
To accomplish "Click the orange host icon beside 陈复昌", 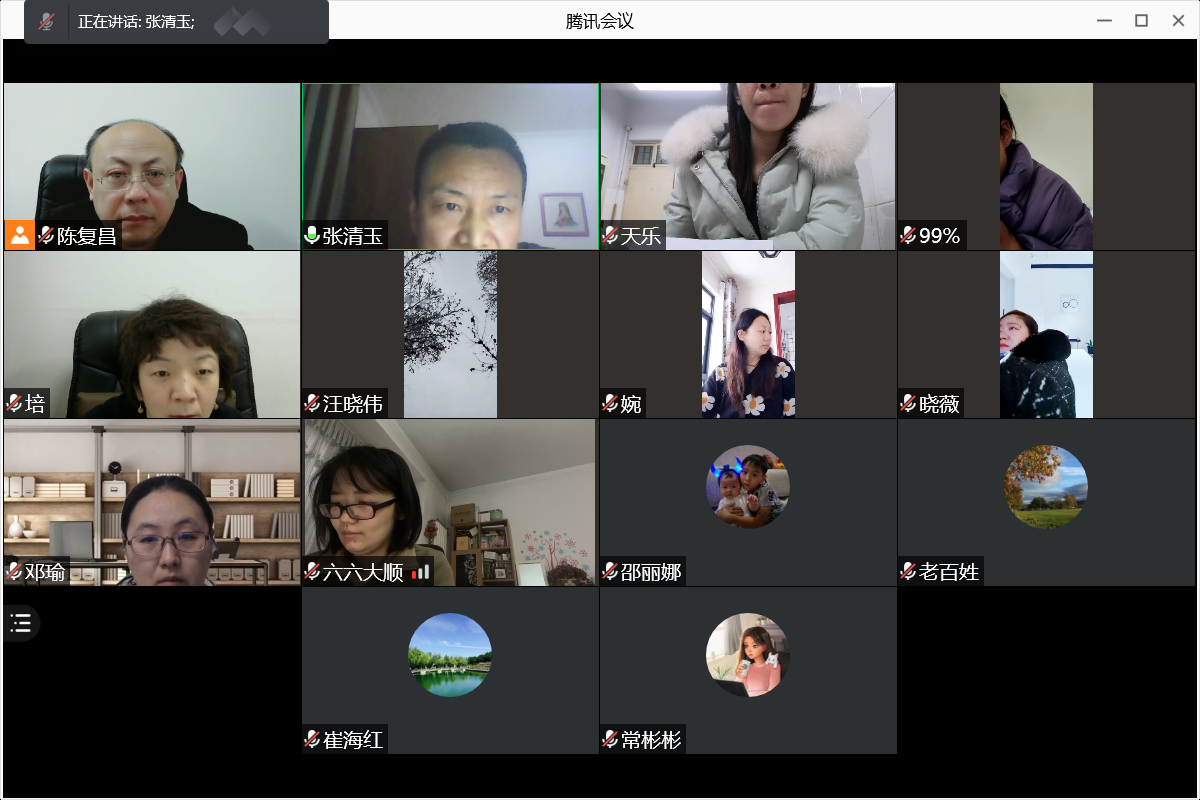I will (19, 235).
